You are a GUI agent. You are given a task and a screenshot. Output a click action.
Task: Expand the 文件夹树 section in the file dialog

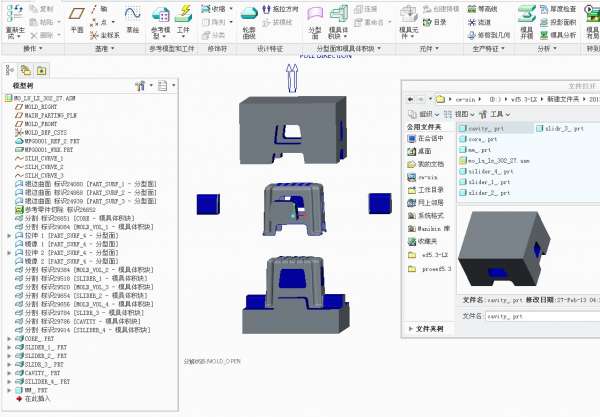[x=411, y=329]
